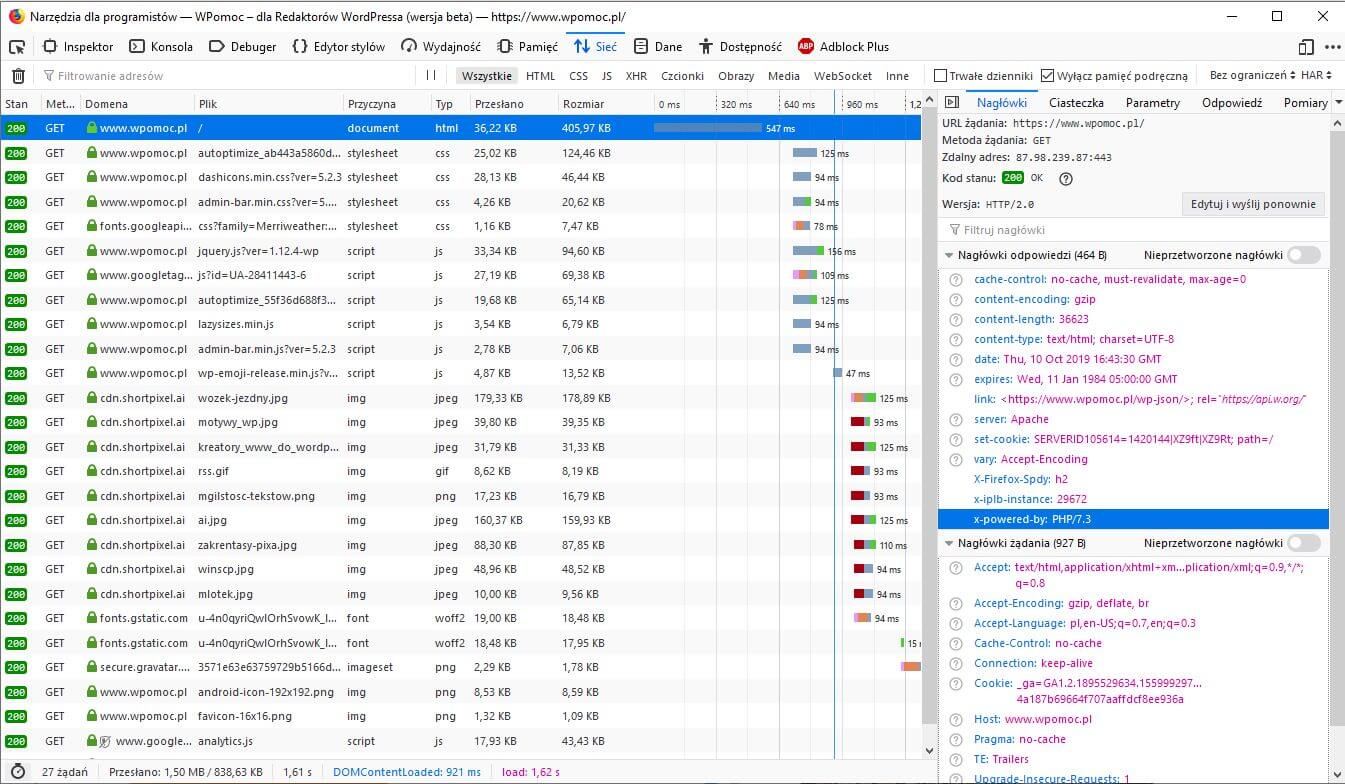
Task: Filter requests by HTML
Action: pos(540,76)
